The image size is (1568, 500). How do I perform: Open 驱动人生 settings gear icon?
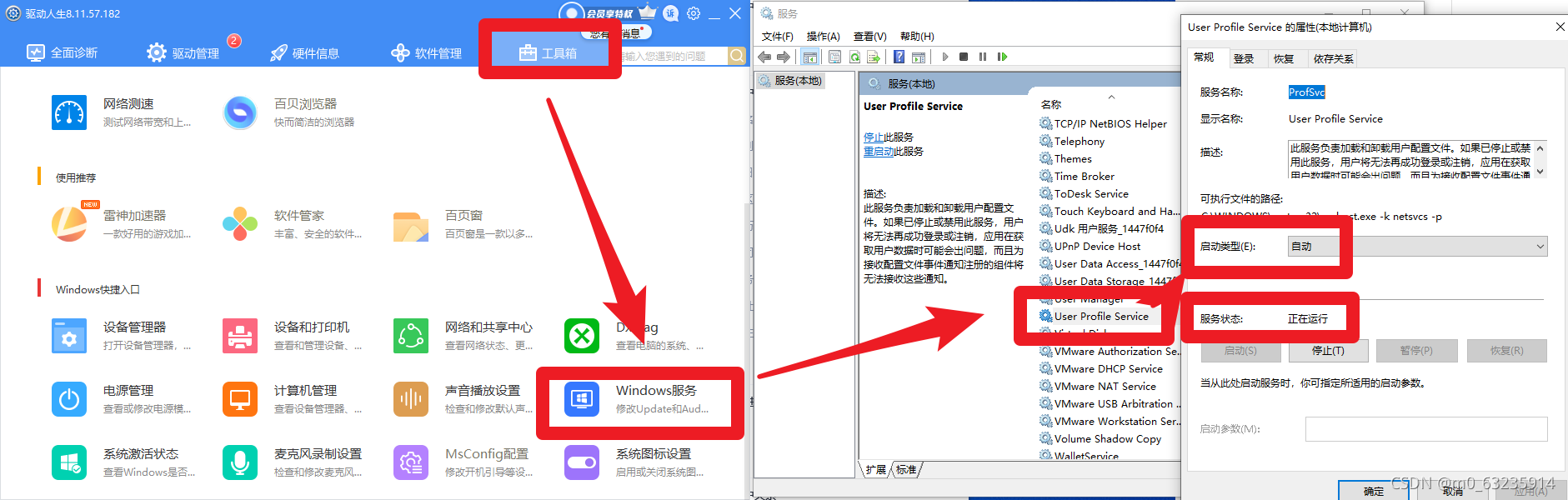694,13
